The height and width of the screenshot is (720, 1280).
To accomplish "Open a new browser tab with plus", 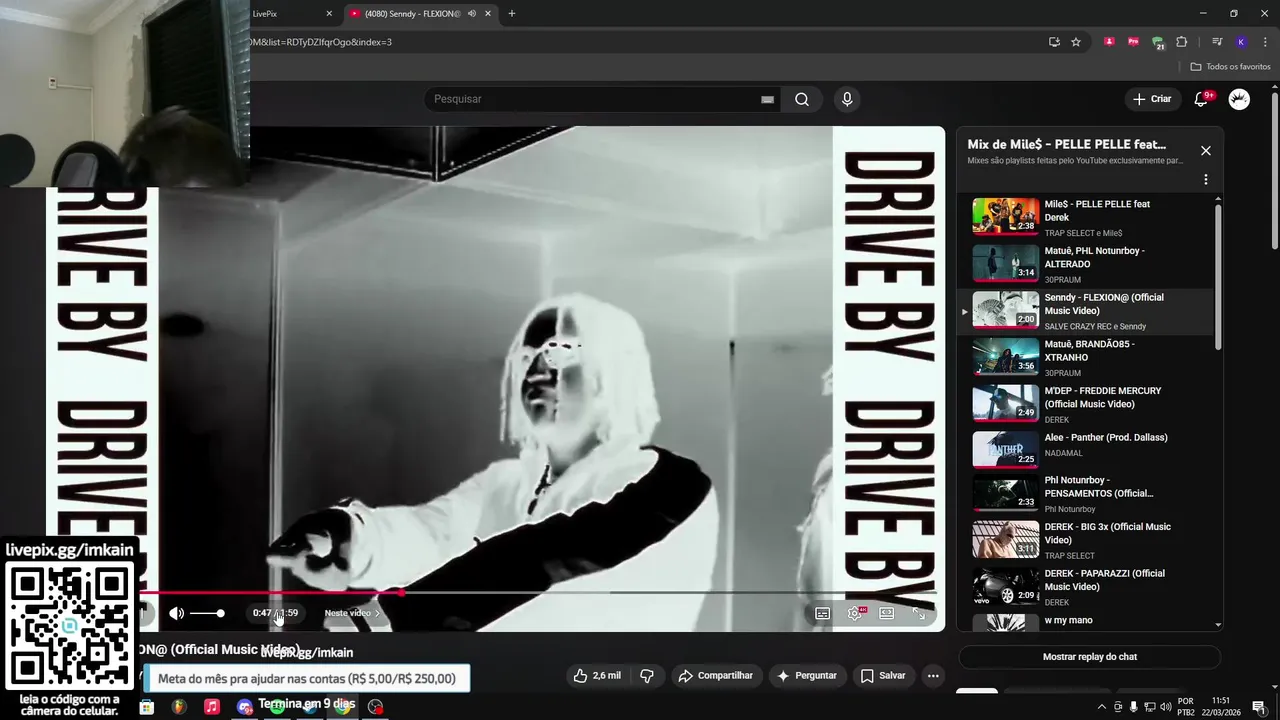I will pyautogui.click(x=511, y=14).
